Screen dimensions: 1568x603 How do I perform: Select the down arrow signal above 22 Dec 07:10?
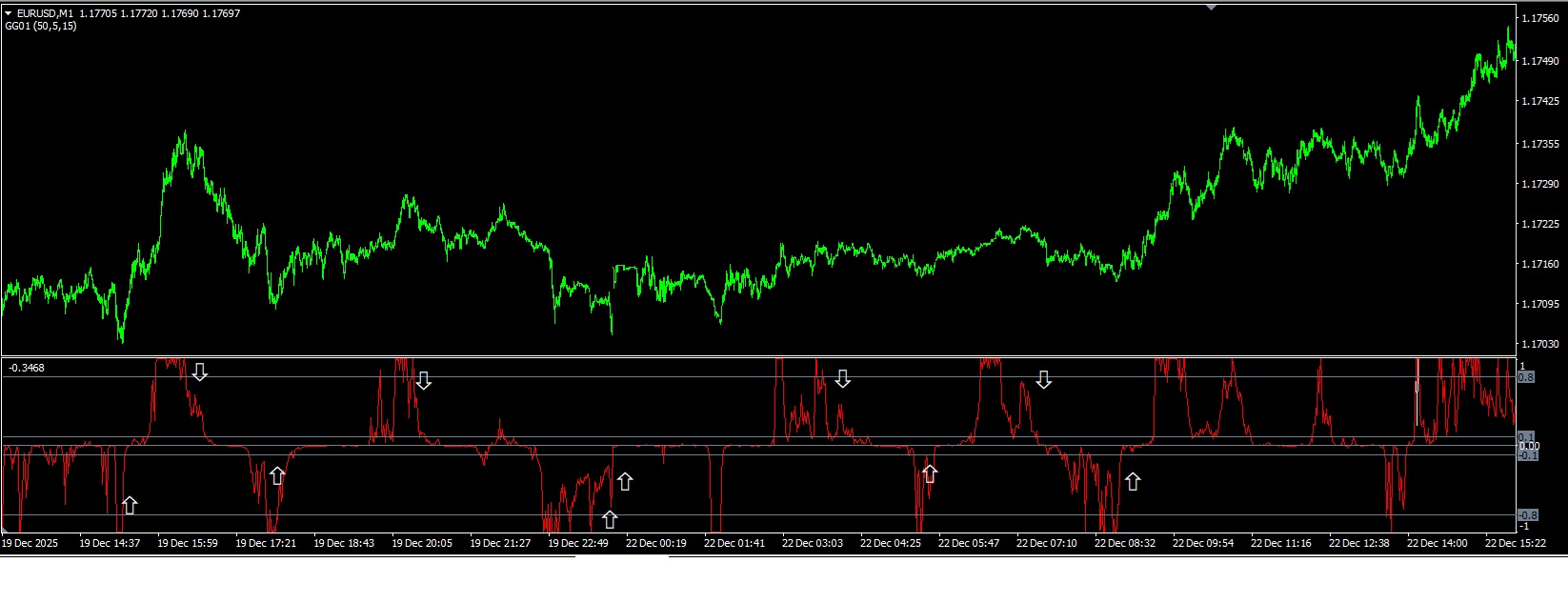[x=1044, y=379]
